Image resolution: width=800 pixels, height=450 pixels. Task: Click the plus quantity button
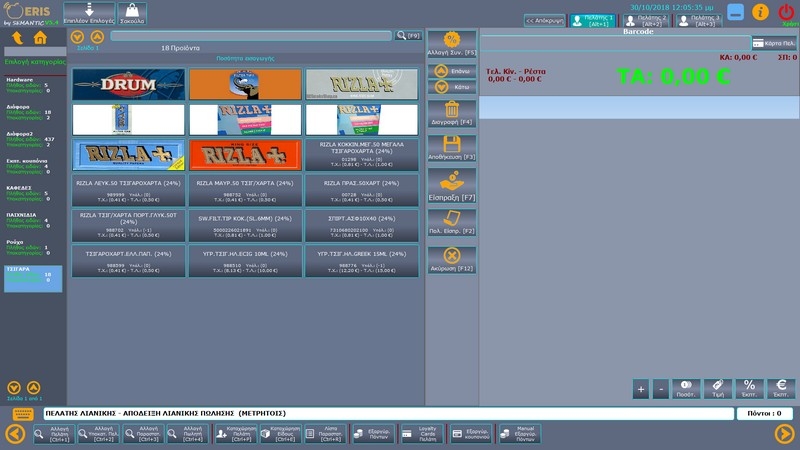641,389
